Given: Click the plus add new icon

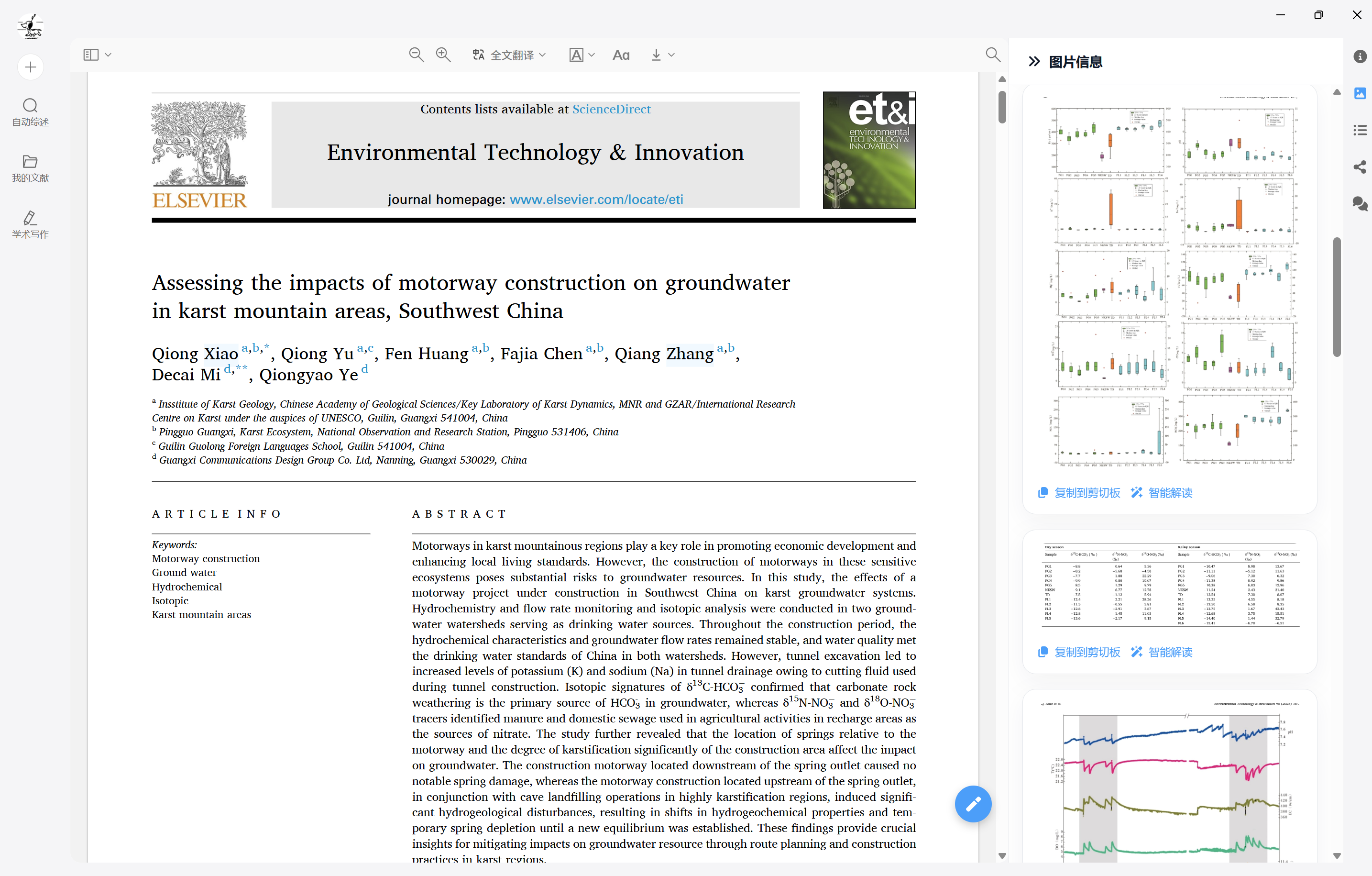Looking at the screenshot, I should point(31,67).
